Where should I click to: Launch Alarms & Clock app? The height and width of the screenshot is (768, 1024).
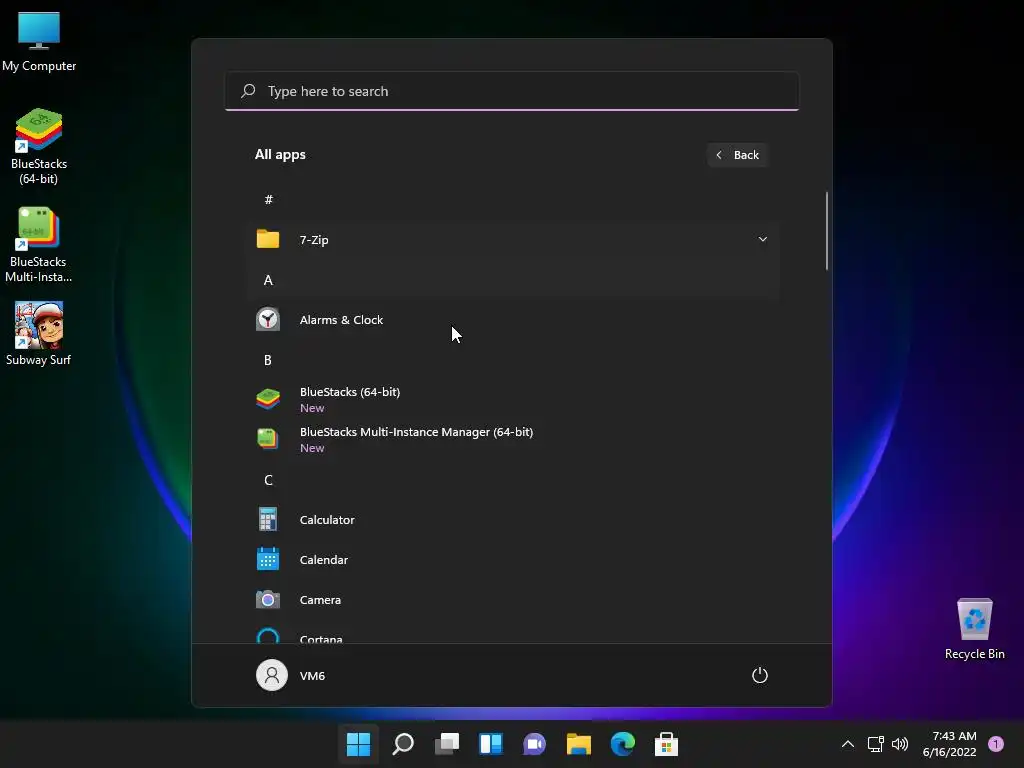513,319
